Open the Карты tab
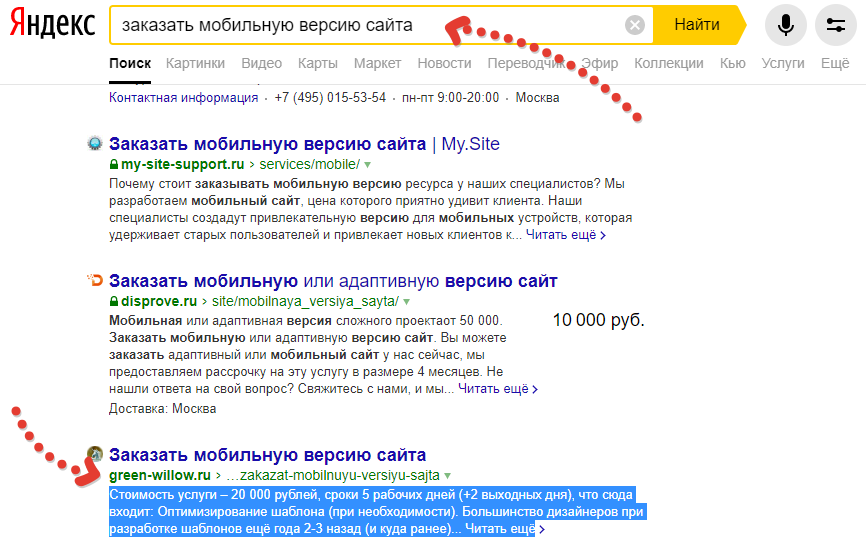Image resolution: width=866 pixels, height=552 pixels. click(x=318, y=64)
